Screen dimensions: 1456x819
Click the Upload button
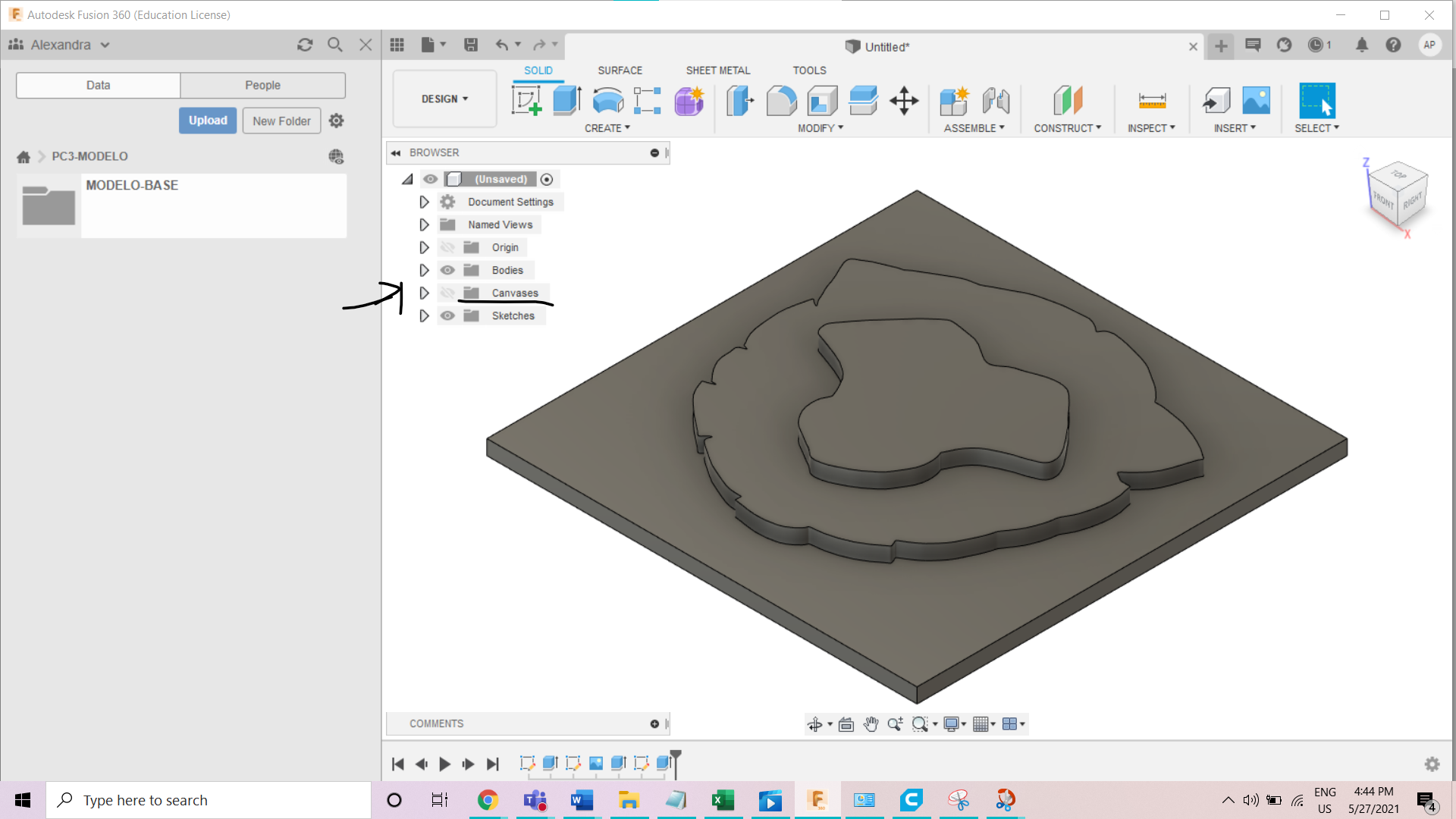click(208, 121)
